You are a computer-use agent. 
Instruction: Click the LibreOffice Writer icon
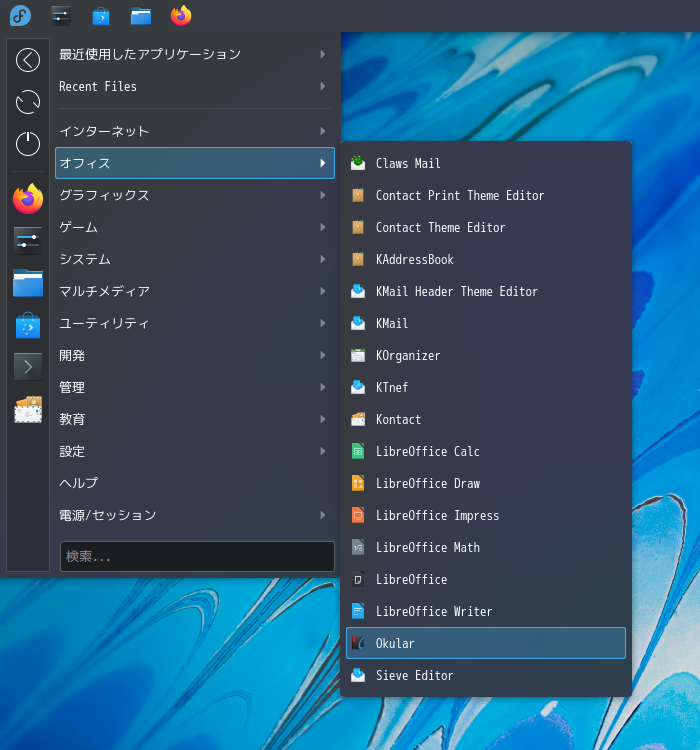(358, 611)
